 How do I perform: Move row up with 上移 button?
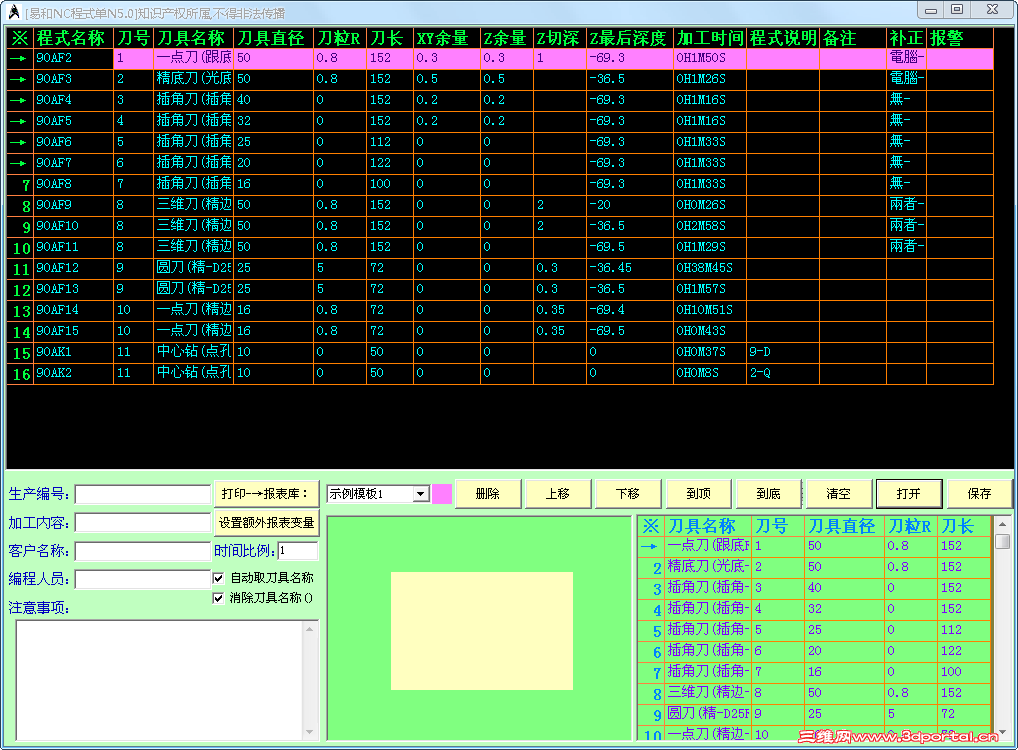click(x=558, y=494)
